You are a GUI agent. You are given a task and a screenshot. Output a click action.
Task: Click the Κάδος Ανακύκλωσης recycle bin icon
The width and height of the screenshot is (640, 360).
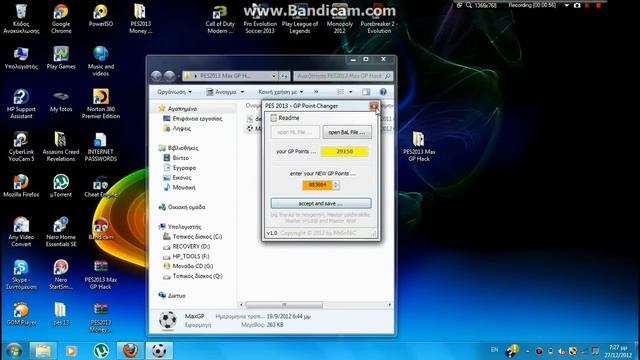click(x=21, y=19)
